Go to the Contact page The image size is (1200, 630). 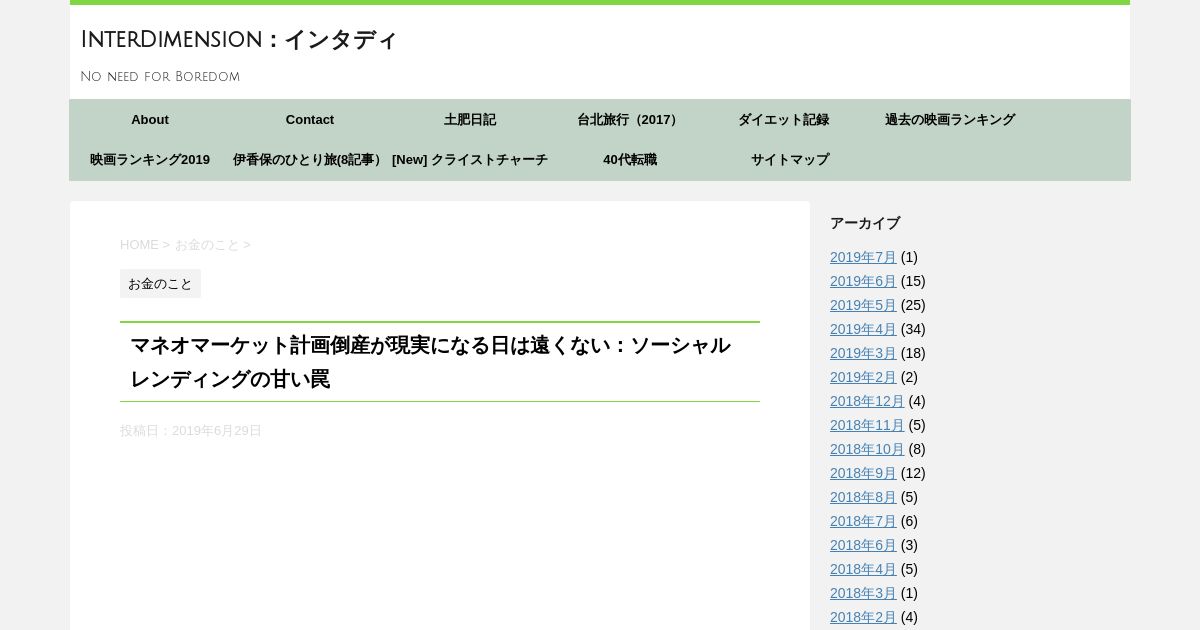tap(310, 119)
